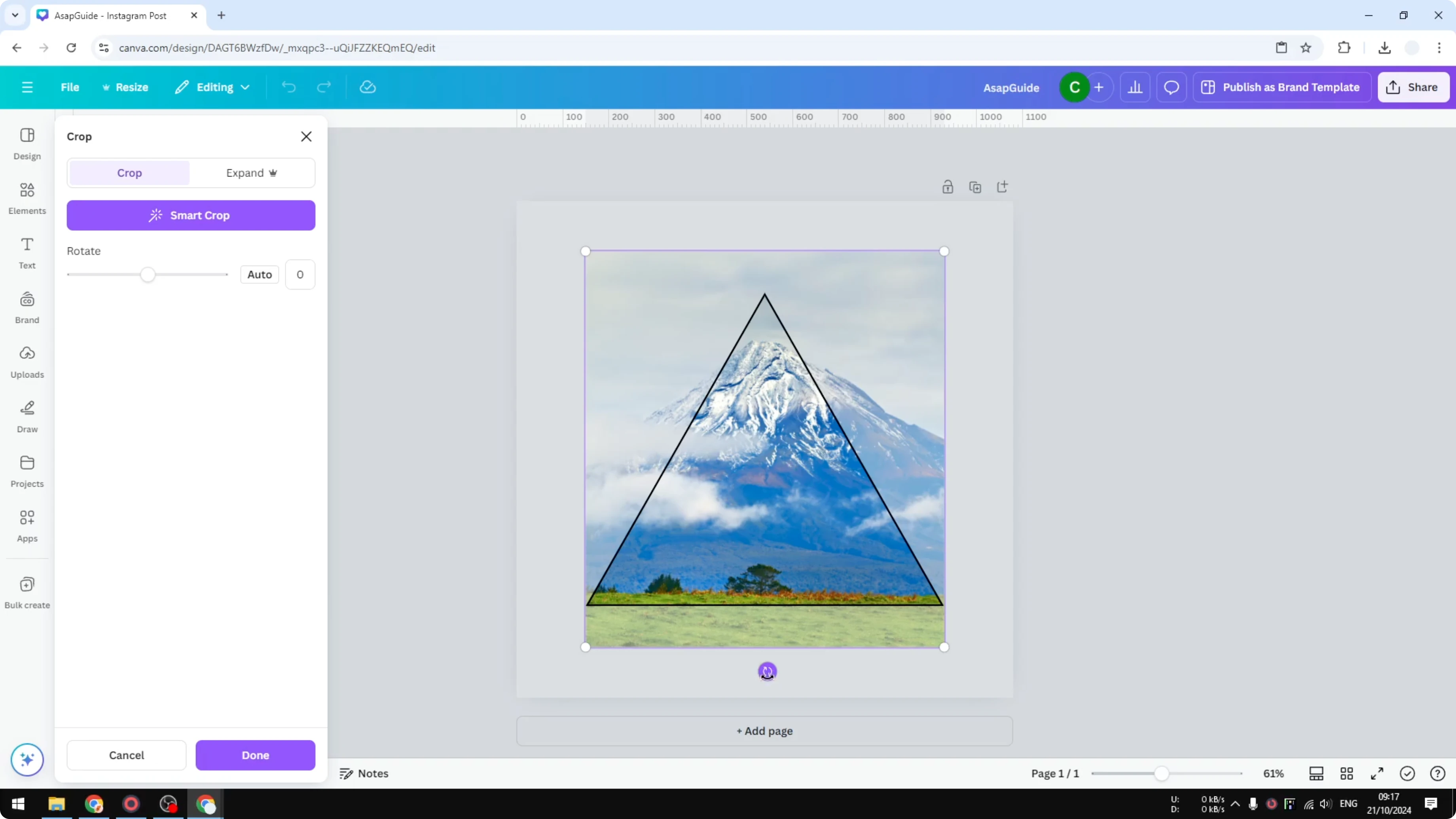Click the Undo icon in the toolbar

point(288,87)
